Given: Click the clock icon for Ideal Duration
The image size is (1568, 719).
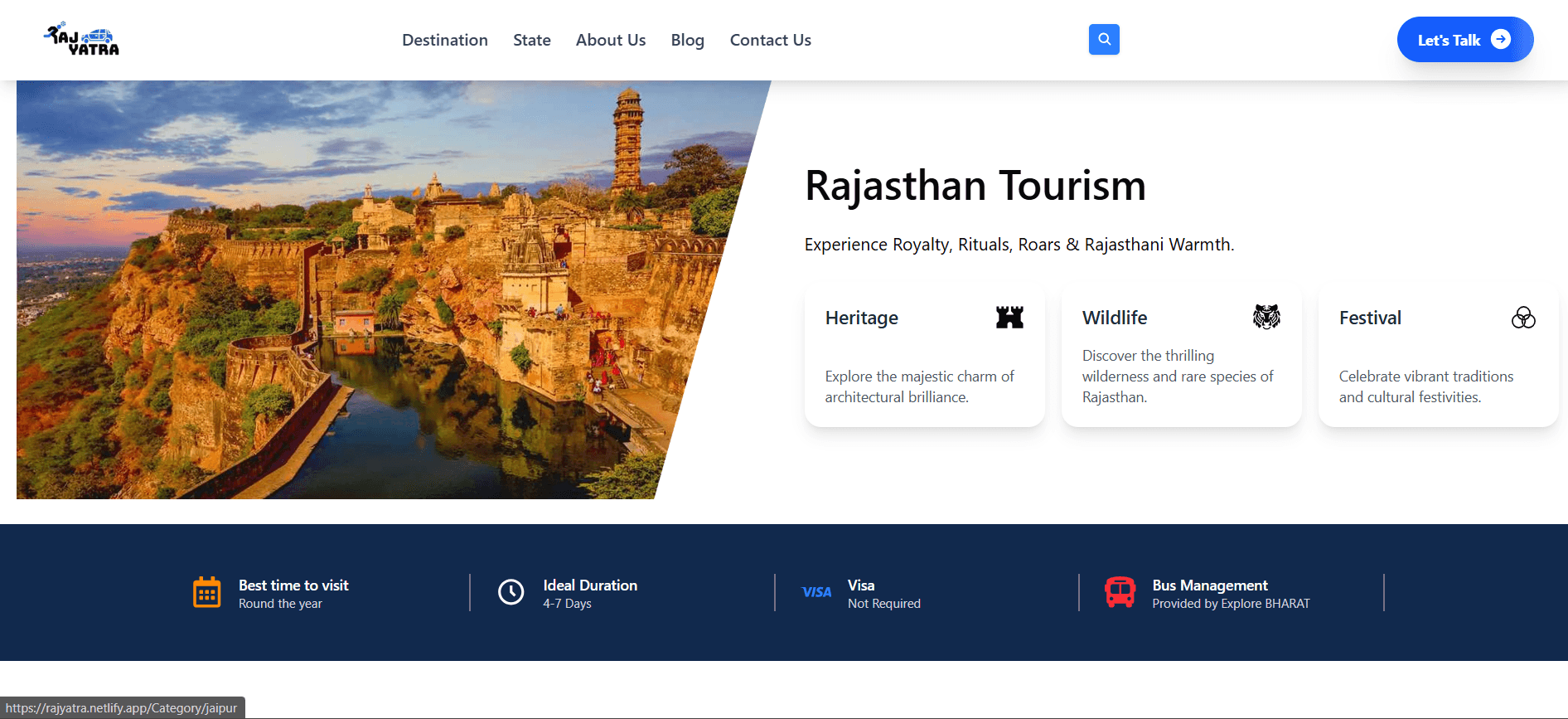Looking at the screenshot, I should tap(511, 592).
